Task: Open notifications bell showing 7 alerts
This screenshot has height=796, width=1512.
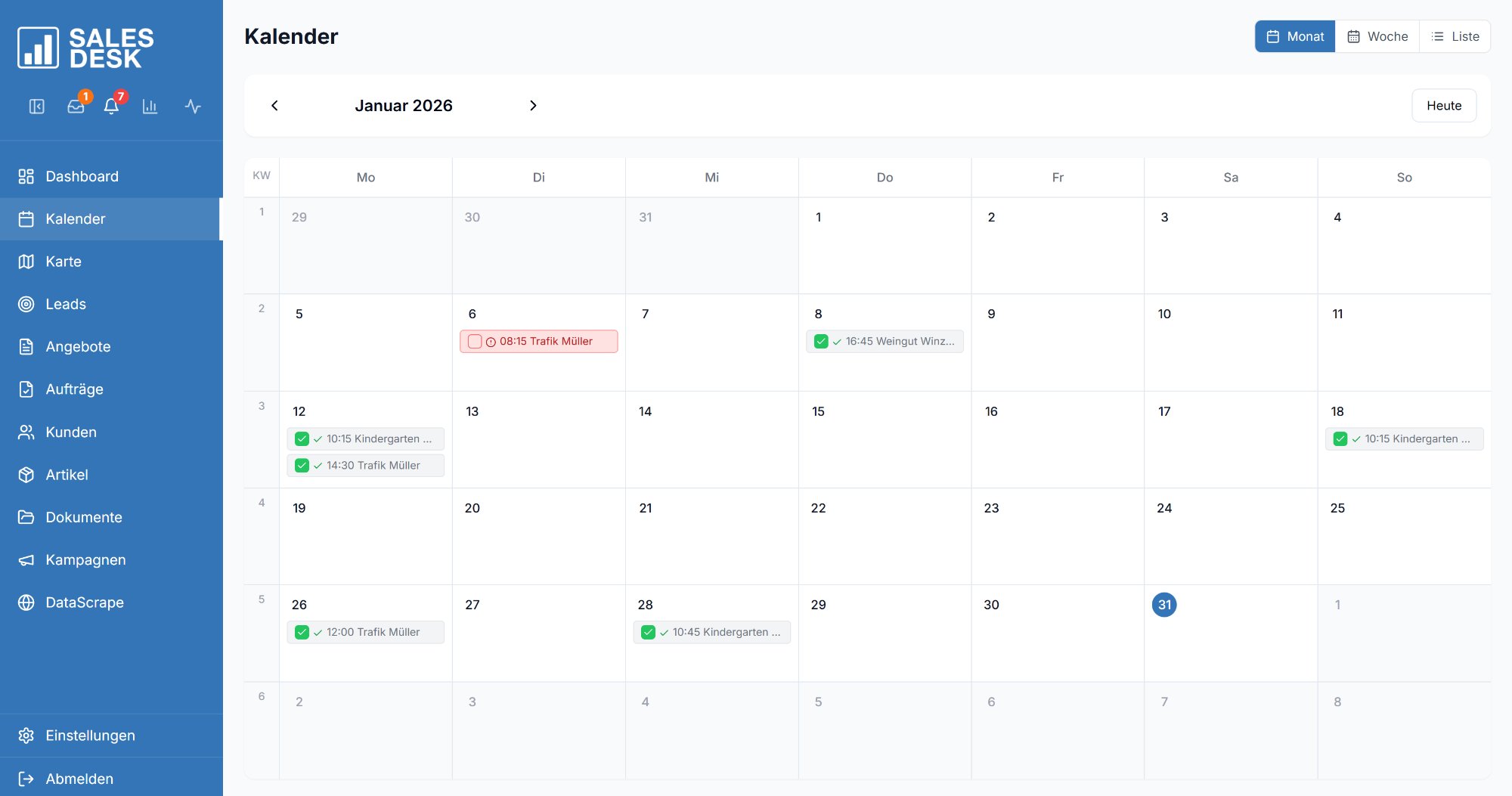Action: click(x=111, y=107)
